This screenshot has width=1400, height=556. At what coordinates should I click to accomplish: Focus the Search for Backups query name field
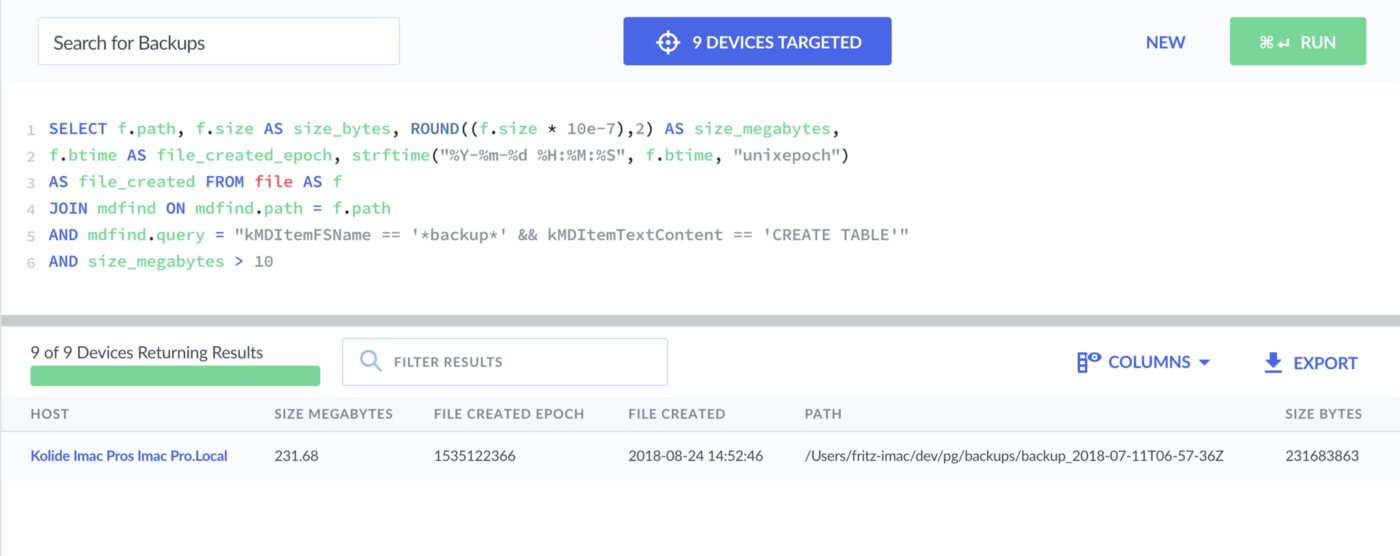[x=218, y=42]
